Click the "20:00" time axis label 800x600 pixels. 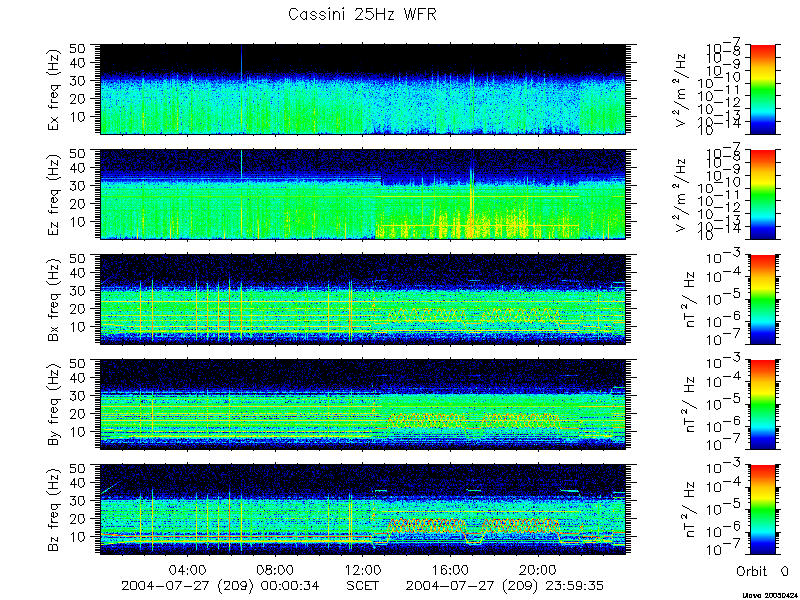pyautogui.click(x=539, y=569)
